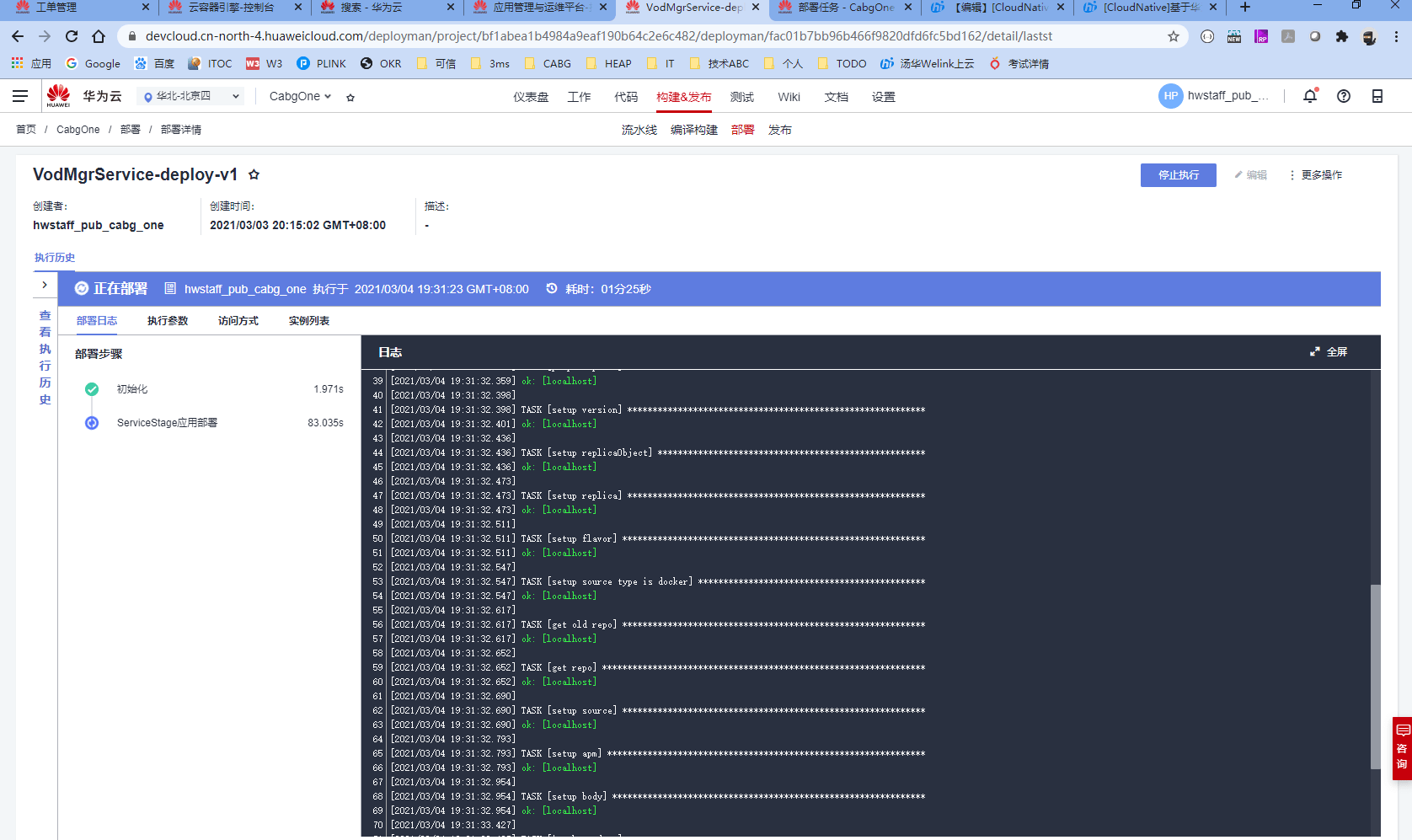
Task: Go to 首页 in breadcrumb
Action: tap(26, 130)
